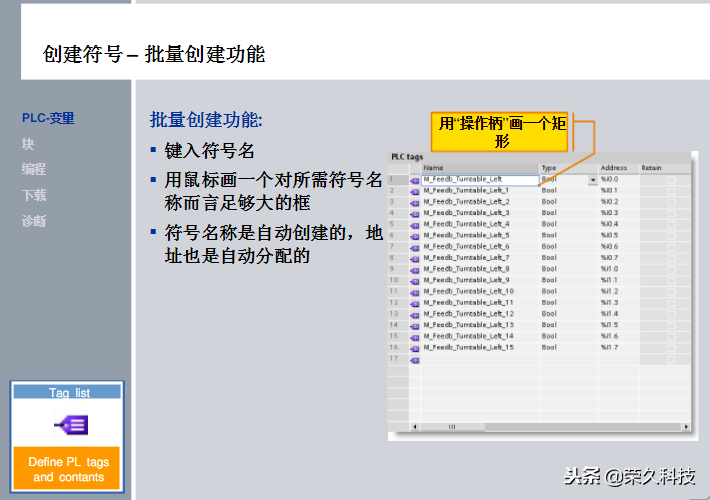This screenshot has height=500, width=710.
Task: Select the PLC-变量 sidebar item
Action: coord(48,118)
